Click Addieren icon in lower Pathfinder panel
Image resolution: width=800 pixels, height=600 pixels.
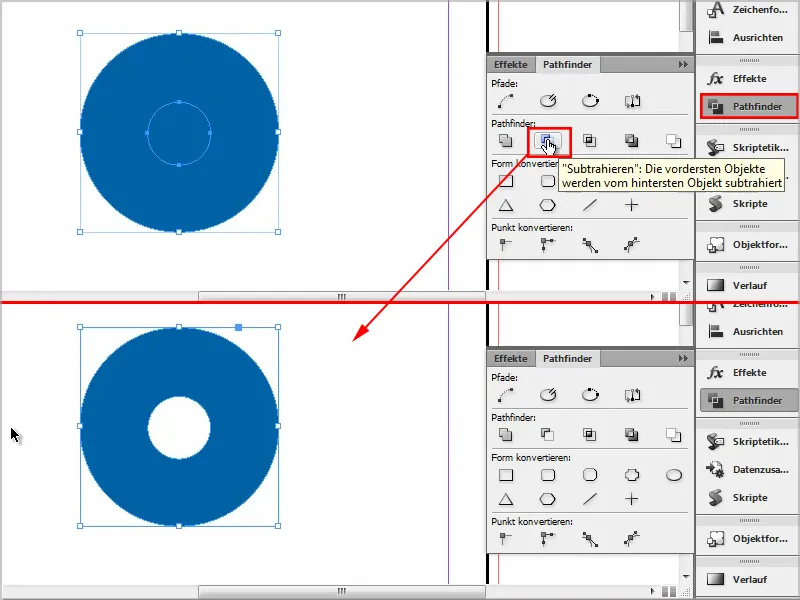point(506,435)
